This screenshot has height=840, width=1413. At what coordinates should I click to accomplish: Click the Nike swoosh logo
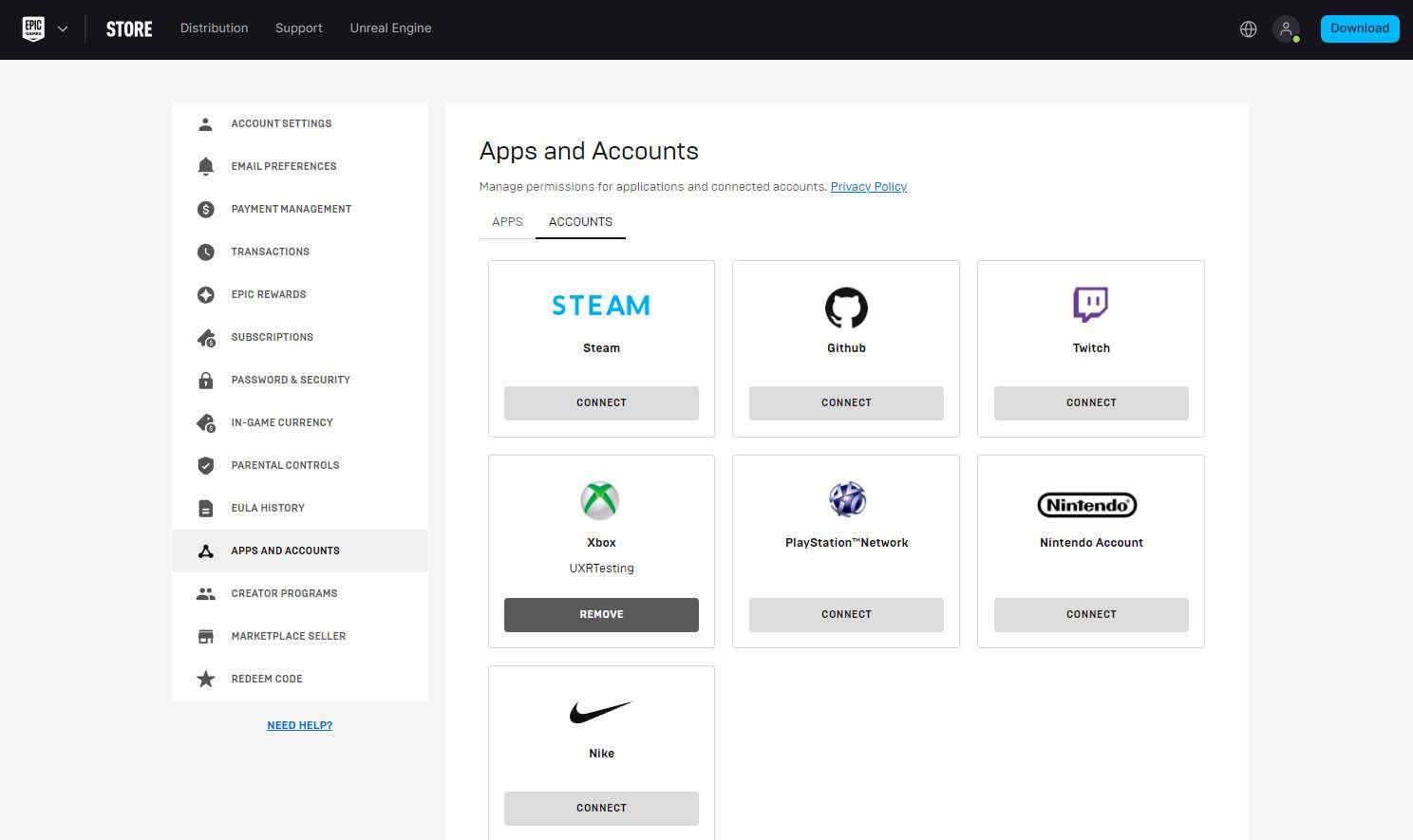tap(601, 712)
